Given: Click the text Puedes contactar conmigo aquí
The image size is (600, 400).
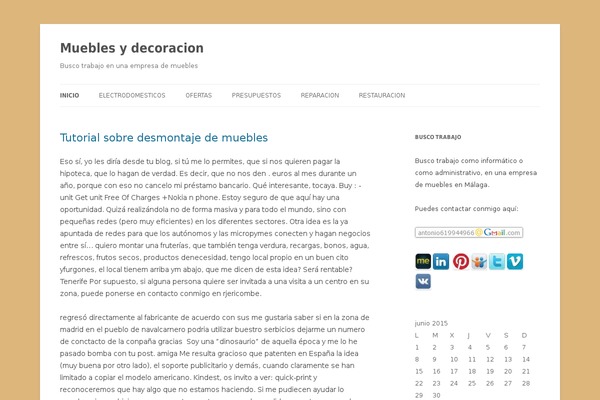Looking at the screenshot, I should point(466,209).
